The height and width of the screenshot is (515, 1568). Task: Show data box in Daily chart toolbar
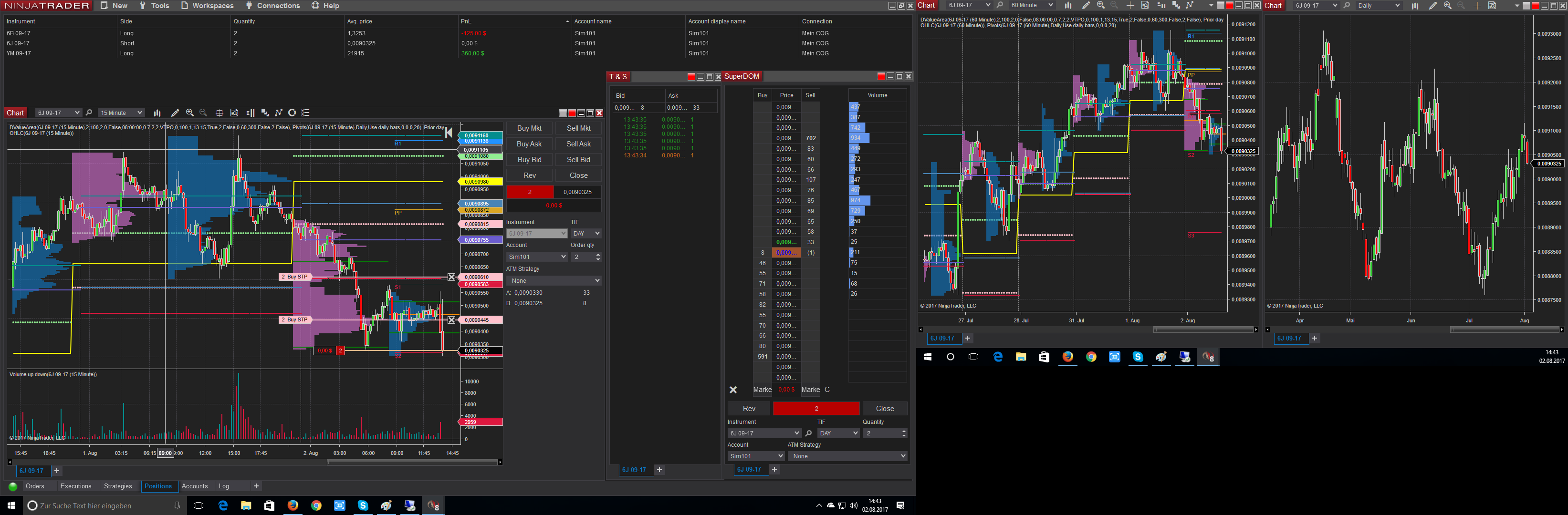tap(1492, 5)
